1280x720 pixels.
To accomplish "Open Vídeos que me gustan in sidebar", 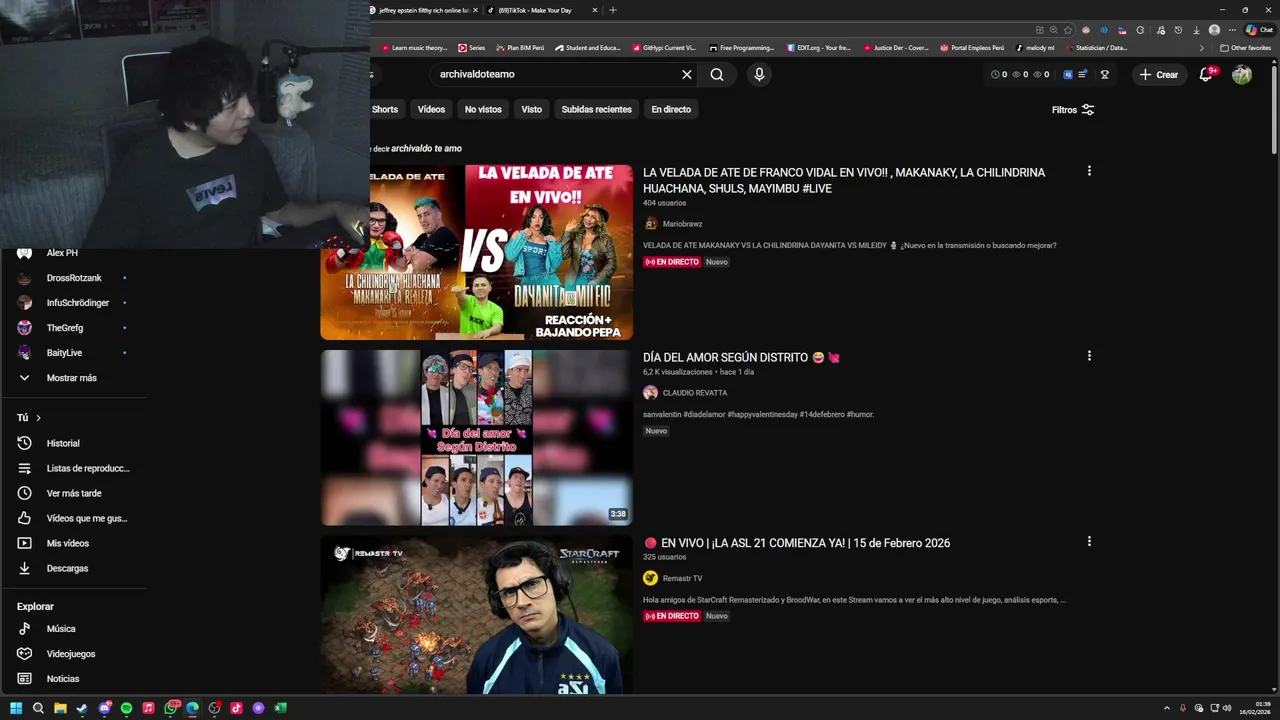I will pyautogui.click(x=73, y=518).
